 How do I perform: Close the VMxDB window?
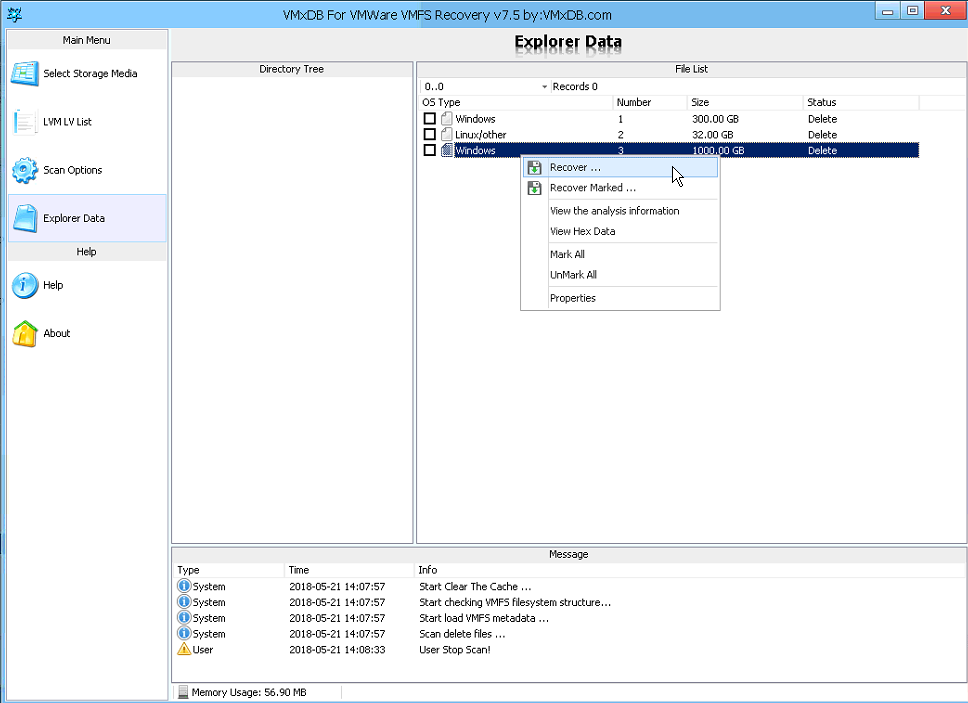click(x=945, y=10)
